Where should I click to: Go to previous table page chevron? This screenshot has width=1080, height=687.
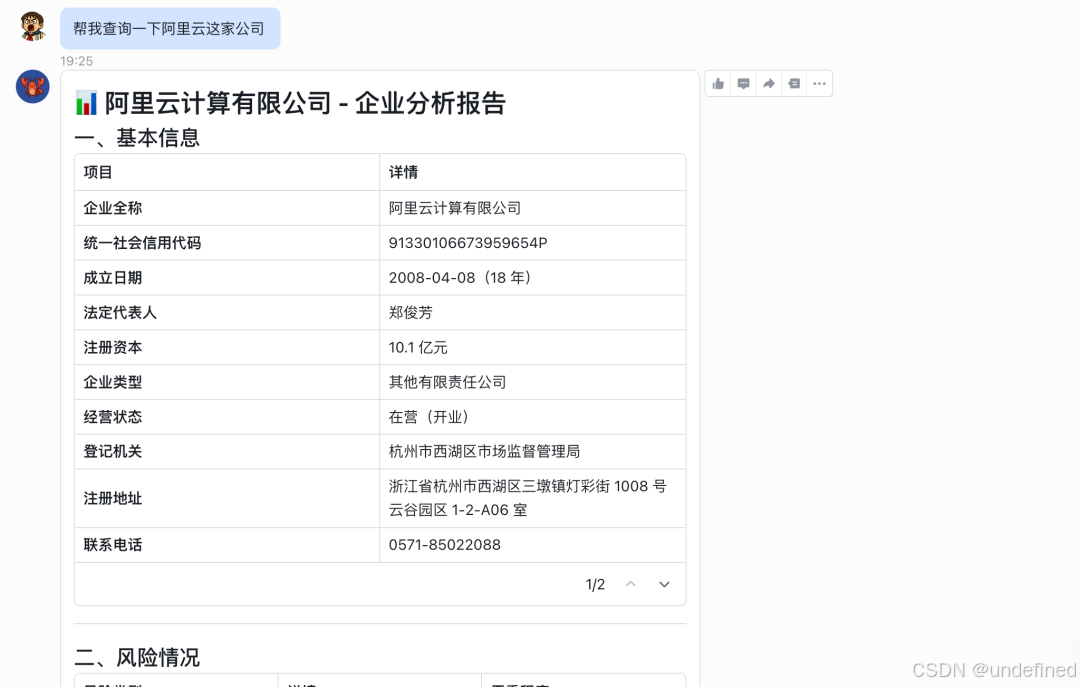[630, 584]
